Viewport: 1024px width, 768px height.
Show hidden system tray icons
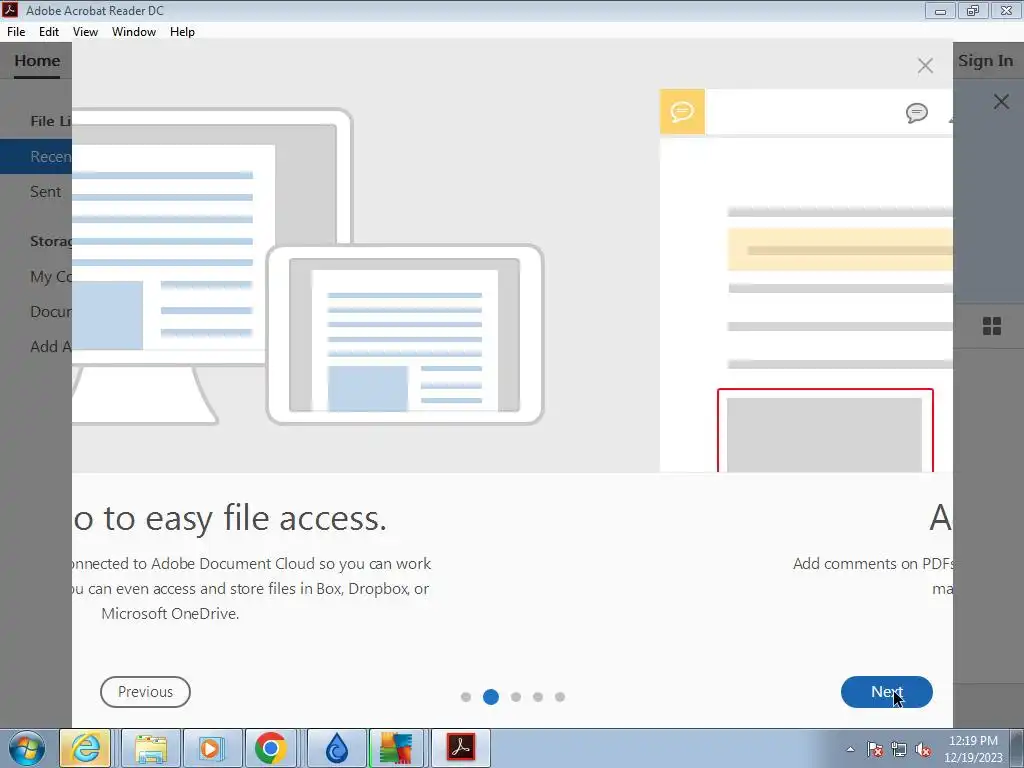(850, 749)
